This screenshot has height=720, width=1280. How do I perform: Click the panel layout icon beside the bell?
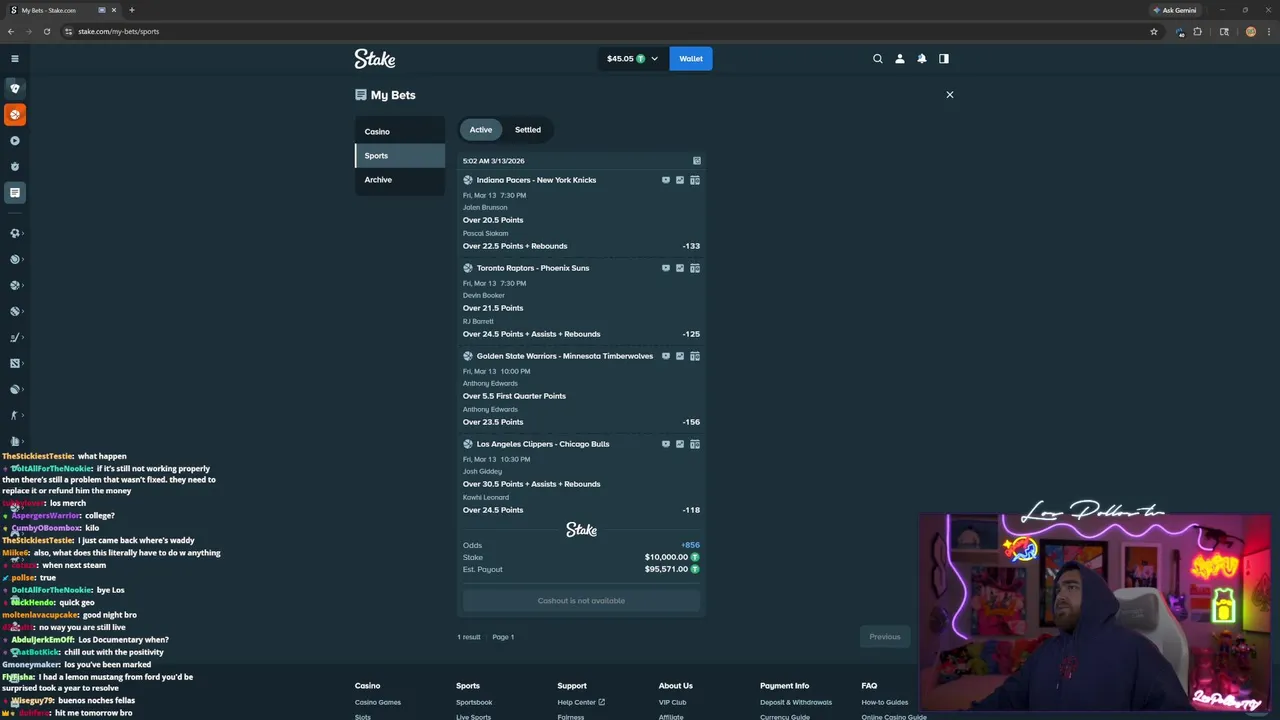click(x=944, y=59)
